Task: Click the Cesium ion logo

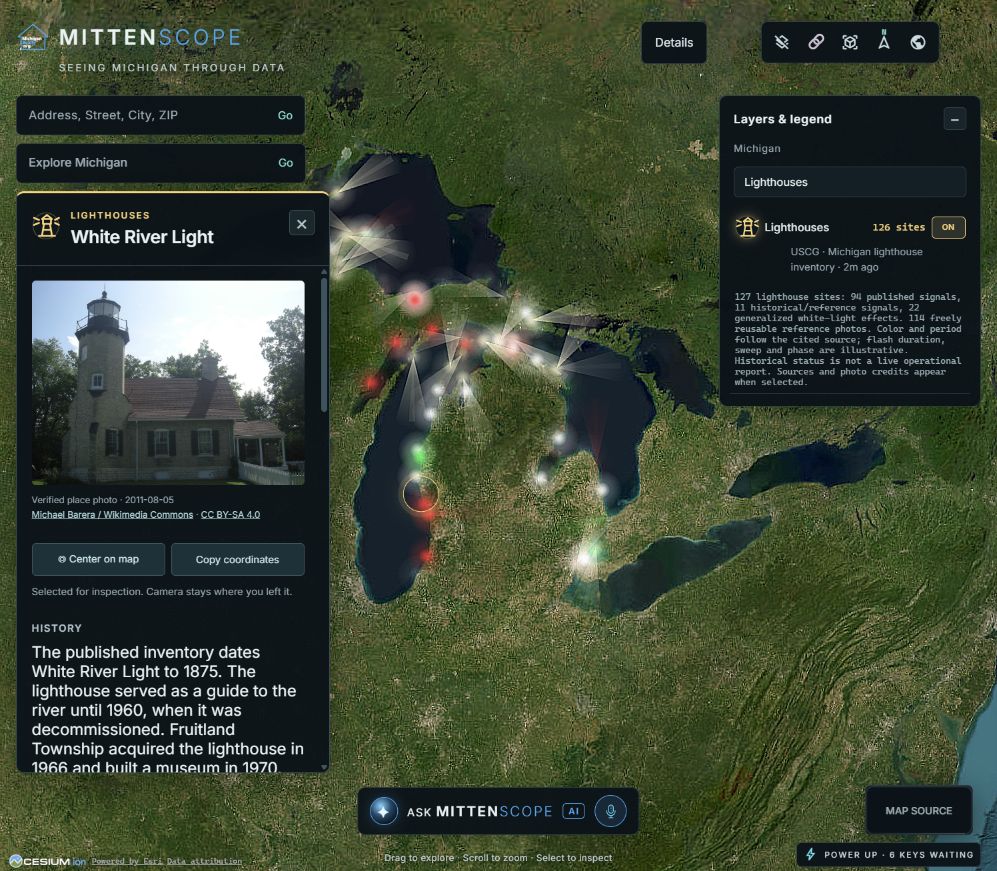Action: (48, 861)
